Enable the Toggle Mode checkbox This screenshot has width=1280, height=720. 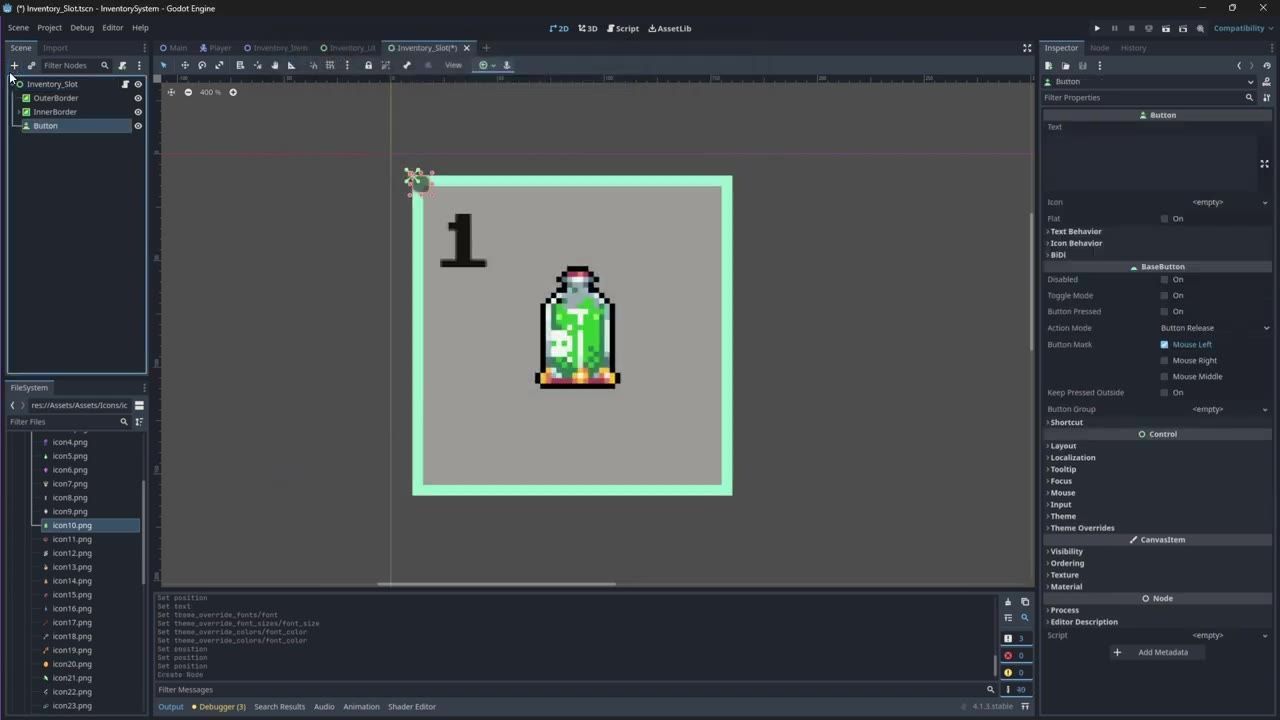[x=1164, y=296]
